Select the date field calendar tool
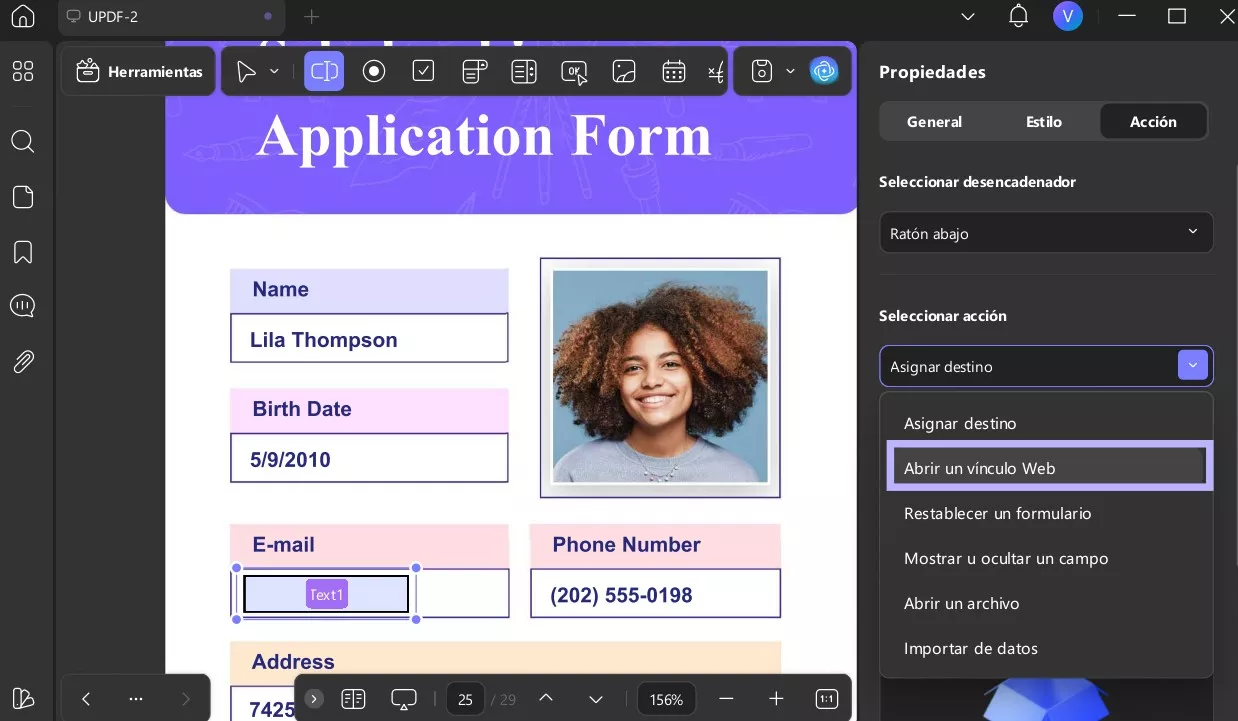The image size is (1238, 721). [674, 71]
